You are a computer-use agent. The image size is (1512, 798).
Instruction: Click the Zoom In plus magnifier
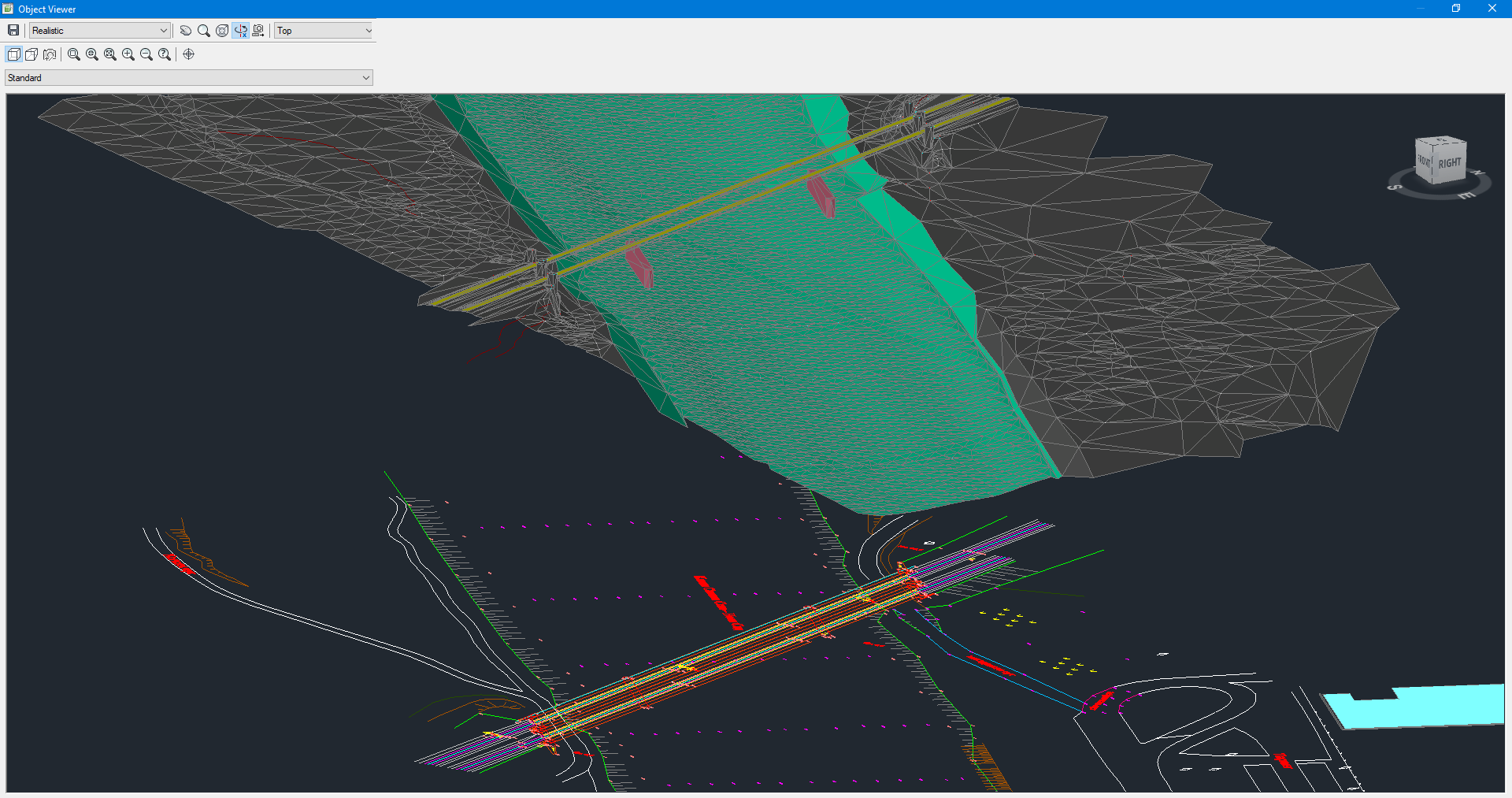click(x=128, y=54)
